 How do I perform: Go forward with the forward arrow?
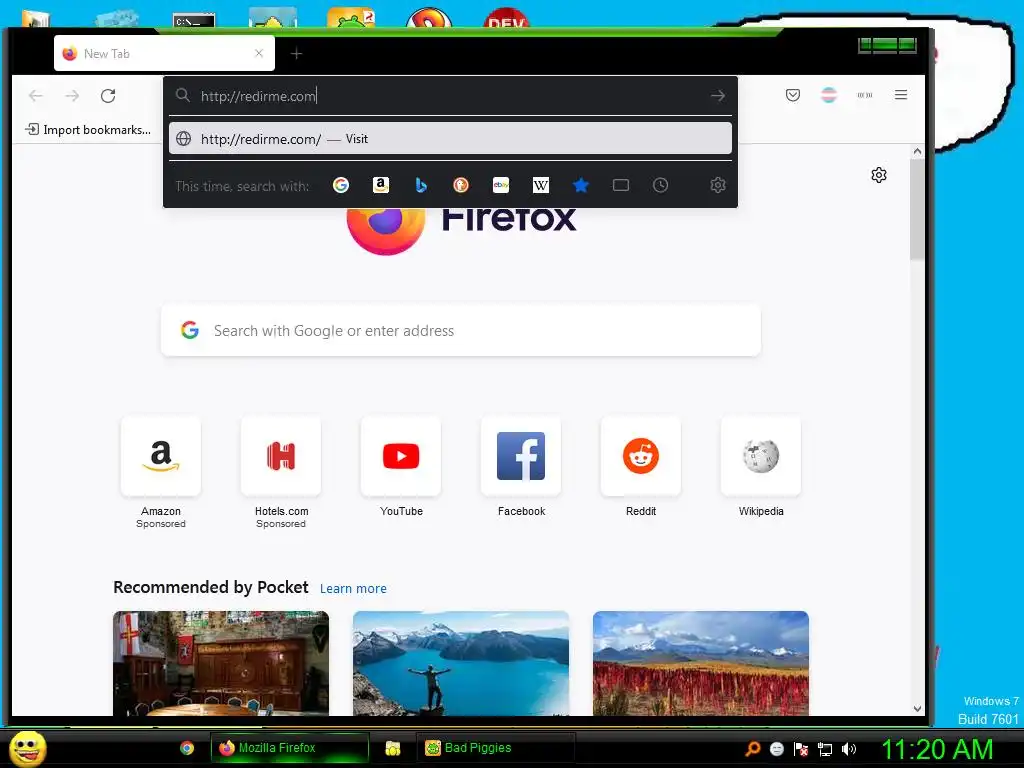pos(72,96)
